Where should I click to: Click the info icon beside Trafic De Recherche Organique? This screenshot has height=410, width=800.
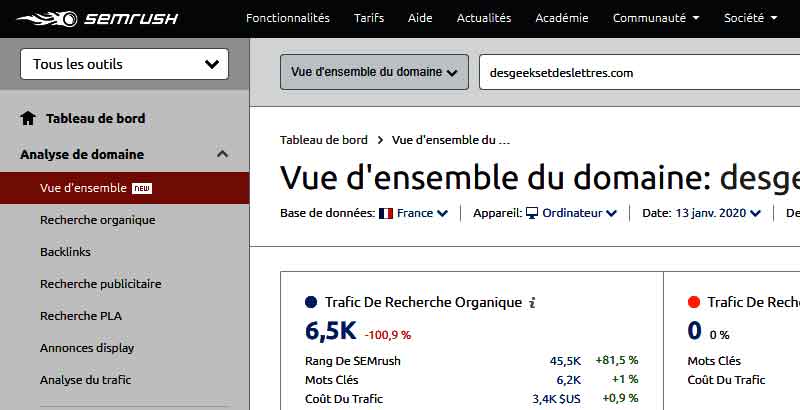[x=532, y=303]
